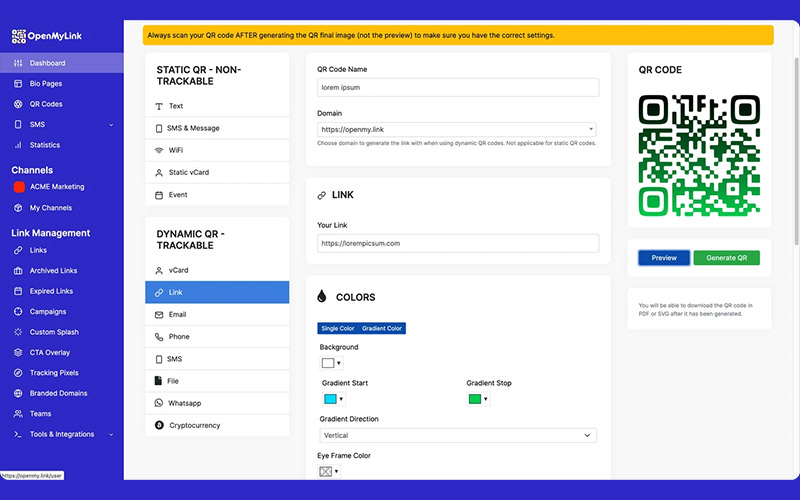Click the Whatsapp icon in dynamic QR list

click(x=159, y=403)
